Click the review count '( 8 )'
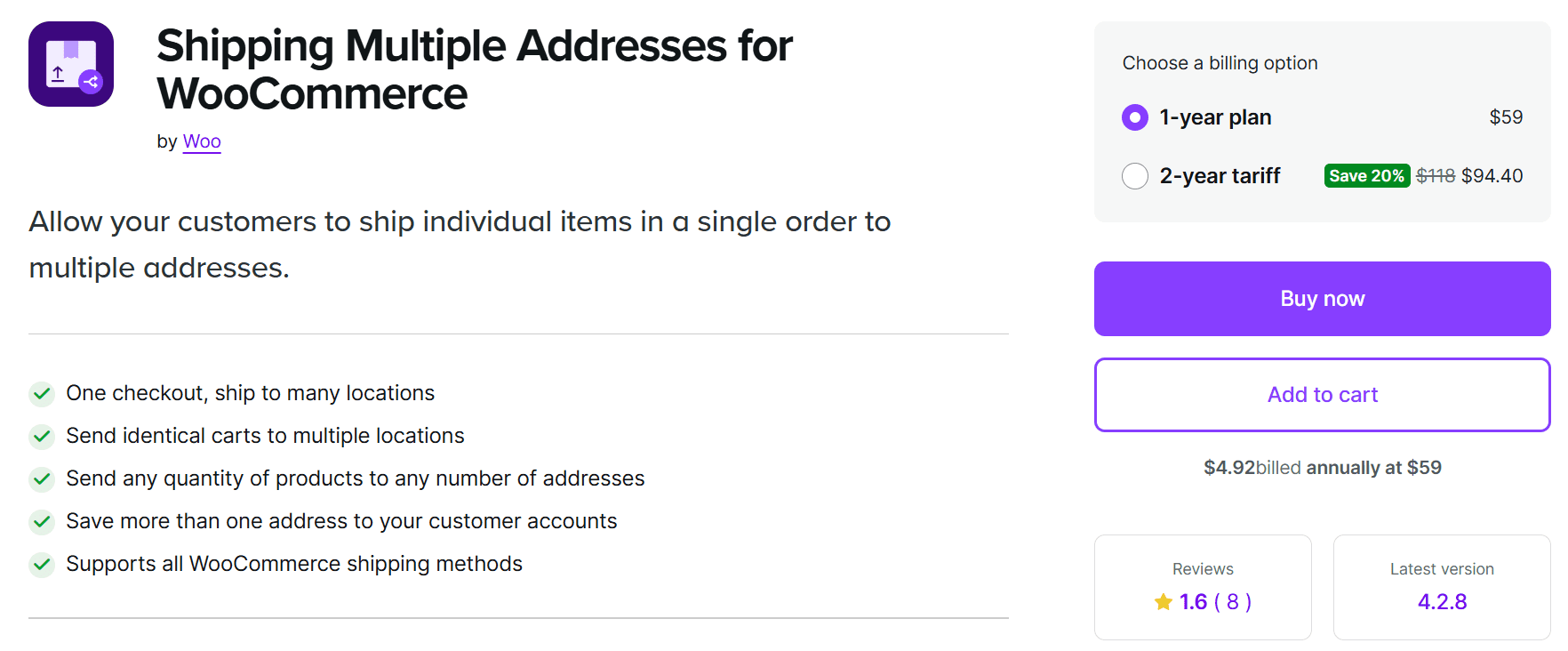The height and width of the screenshot is (651, 1568). pyautogui.click(x=1234, y=601)
